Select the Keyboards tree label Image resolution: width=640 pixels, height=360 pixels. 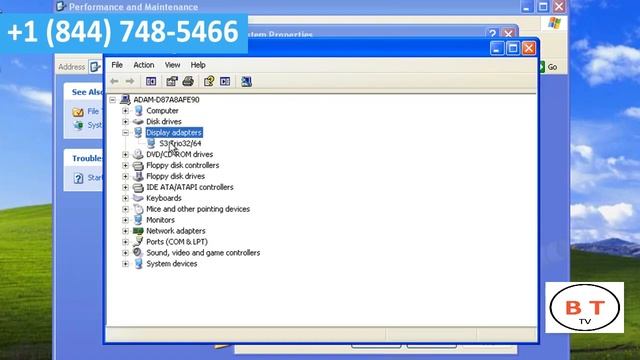point(164,198)
